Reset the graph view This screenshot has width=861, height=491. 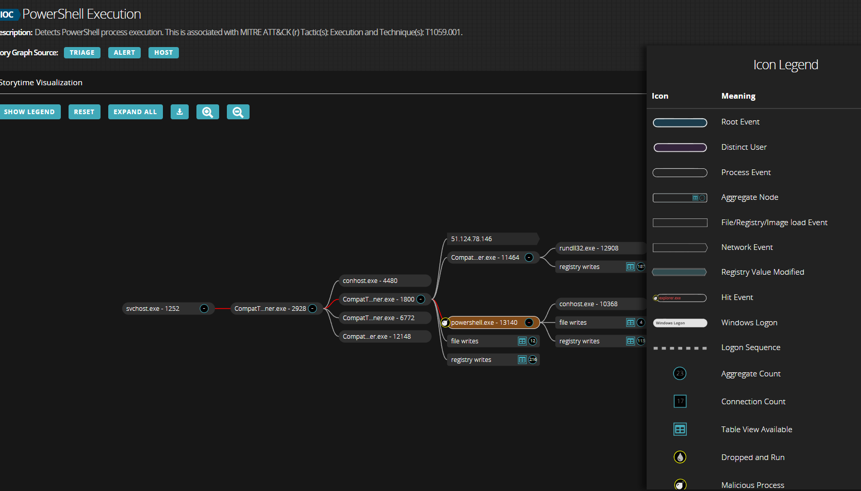84,111
